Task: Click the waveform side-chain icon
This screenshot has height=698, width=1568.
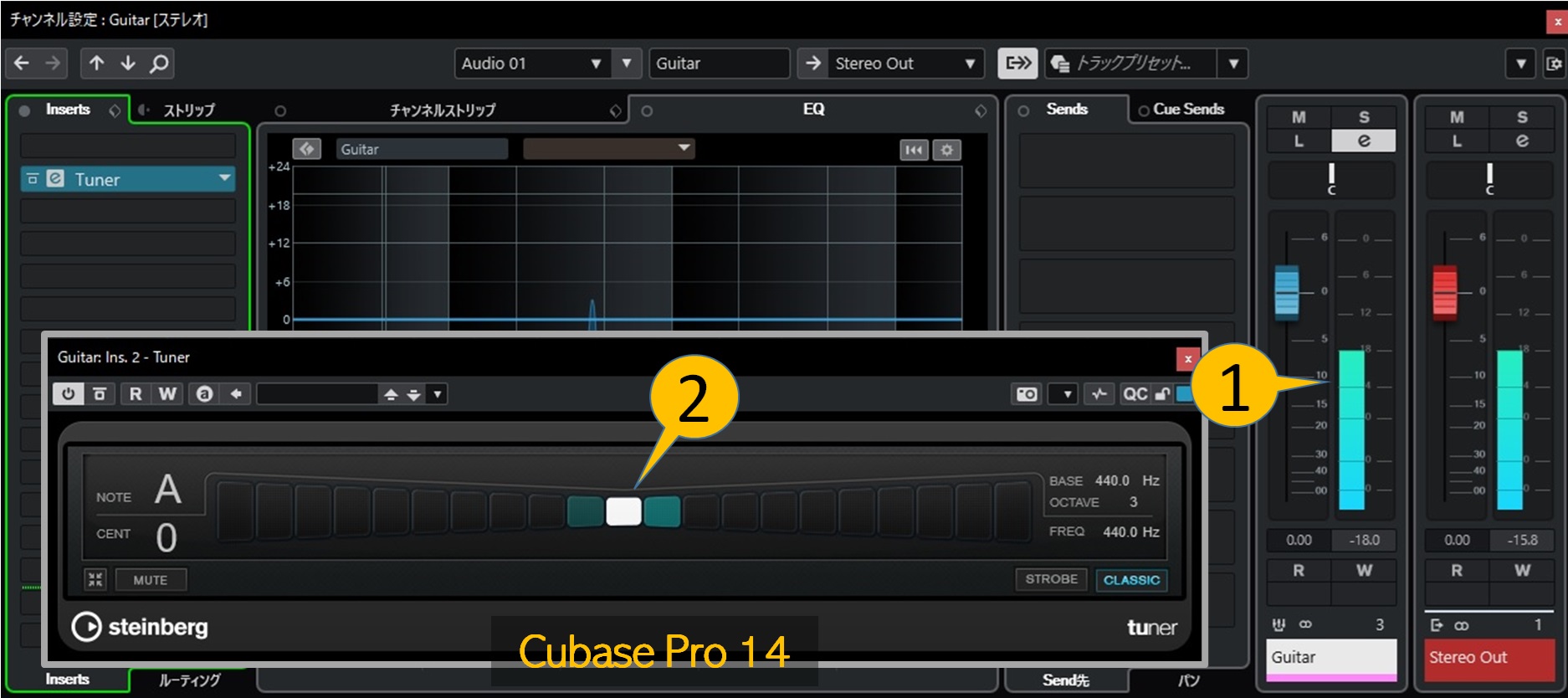Action: (x=1099, y=393)
